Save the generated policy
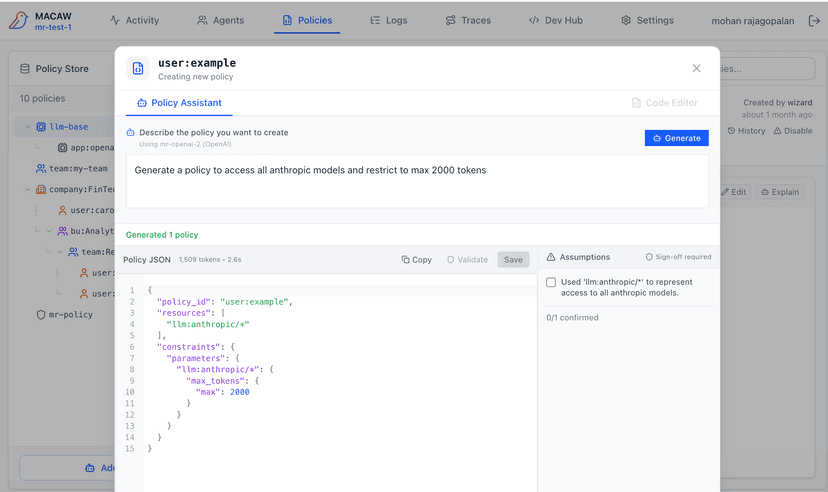The width and height of the screenshot is (828, 492). point(513,260)
